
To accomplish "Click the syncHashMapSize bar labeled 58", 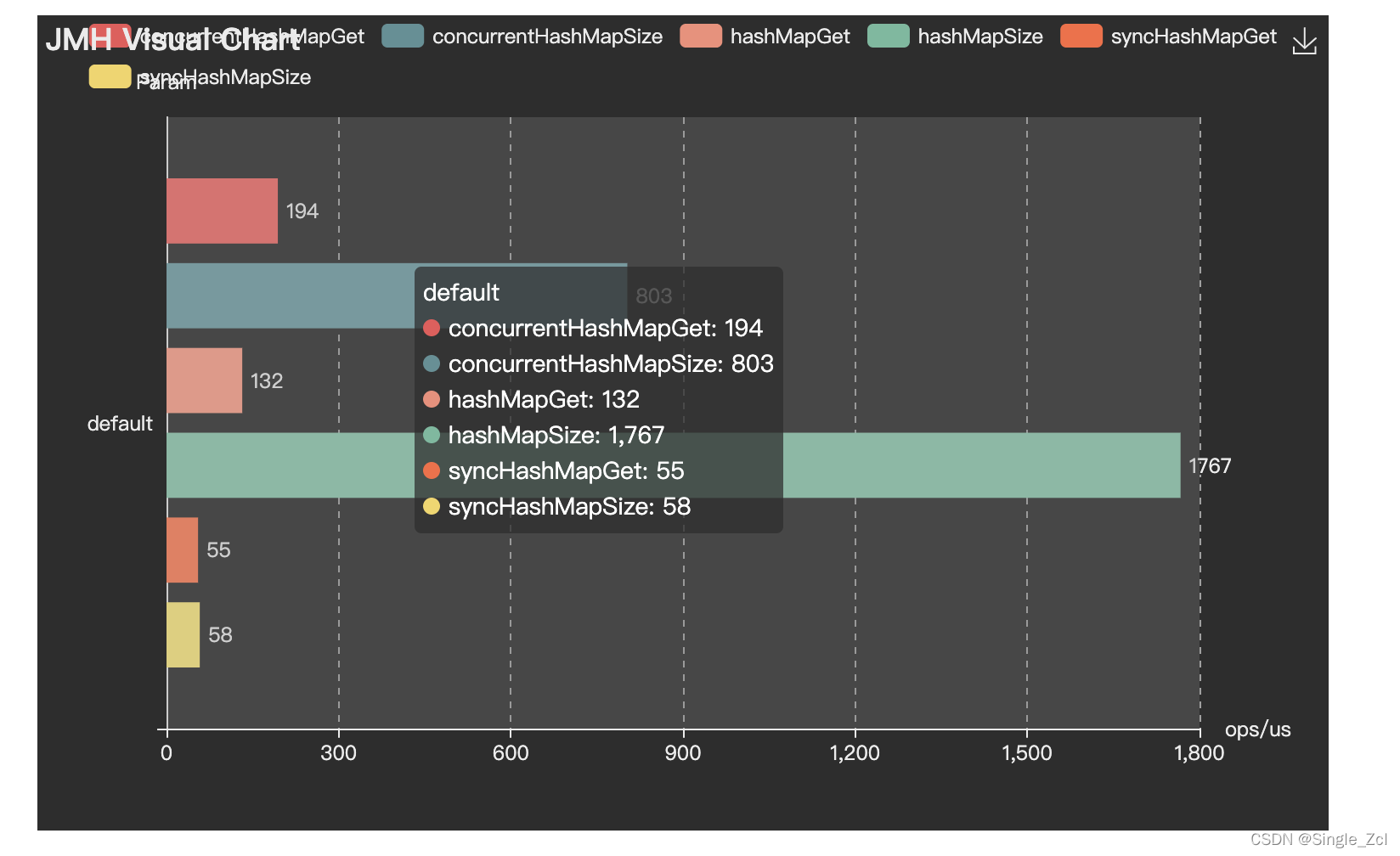I will [x=183, y=635].
